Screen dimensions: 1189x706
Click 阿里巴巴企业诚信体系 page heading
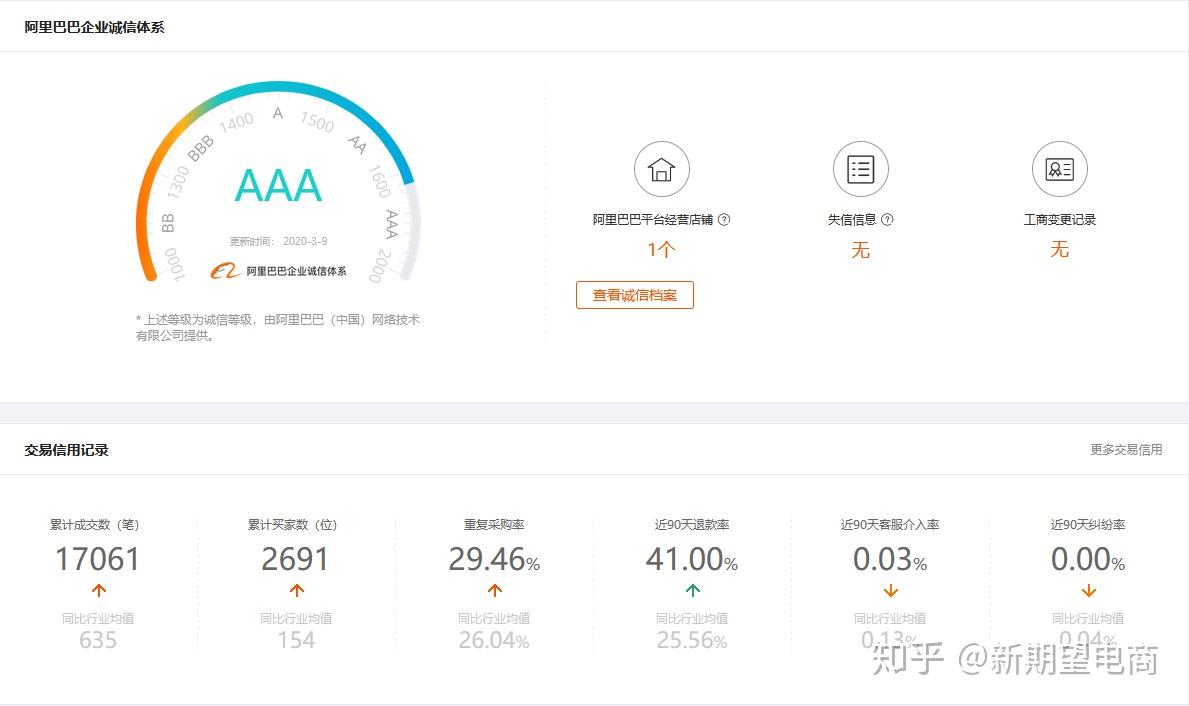point(94,27)
